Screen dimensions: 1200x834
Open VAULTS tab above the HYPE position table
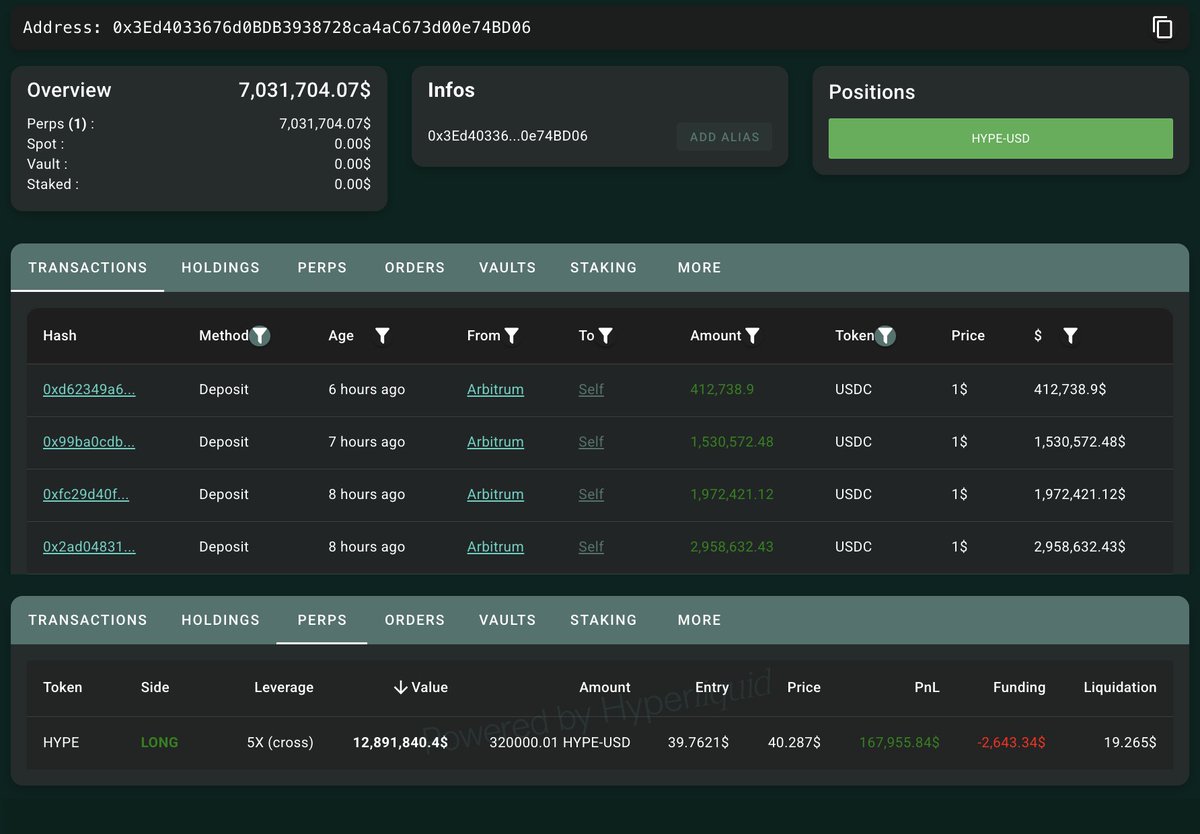tap(507, 620)
